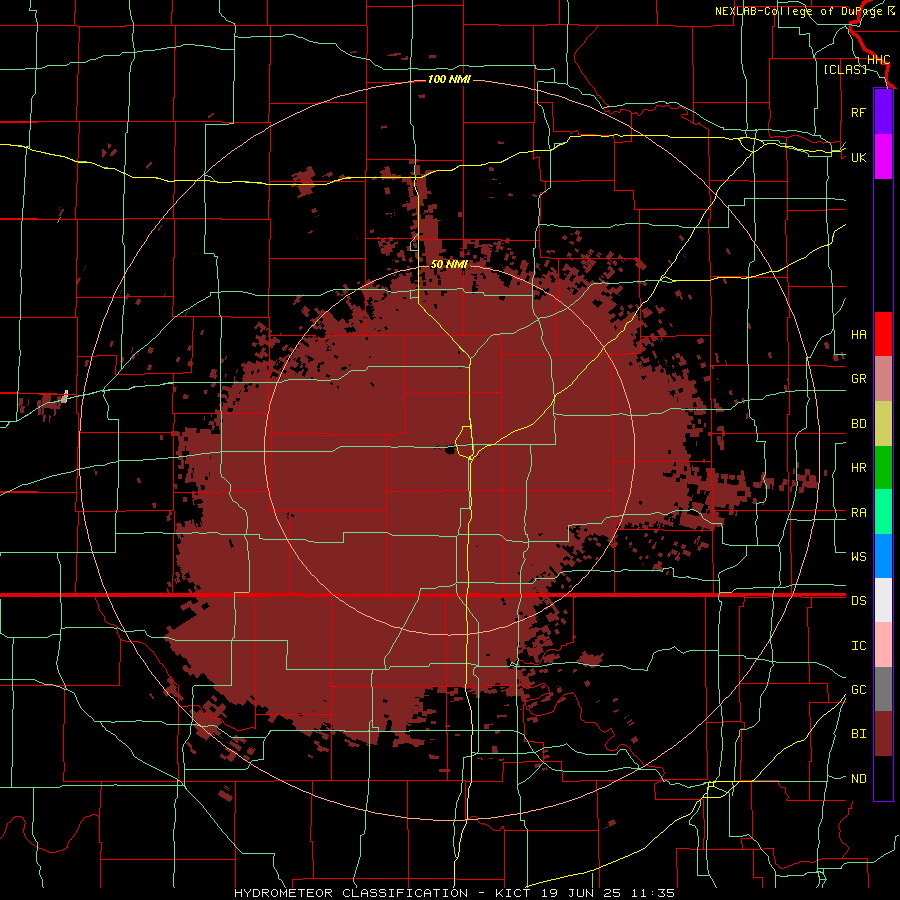900x900 pixels.
Task: Click the RA legend label text
Action: click(859, 513)
